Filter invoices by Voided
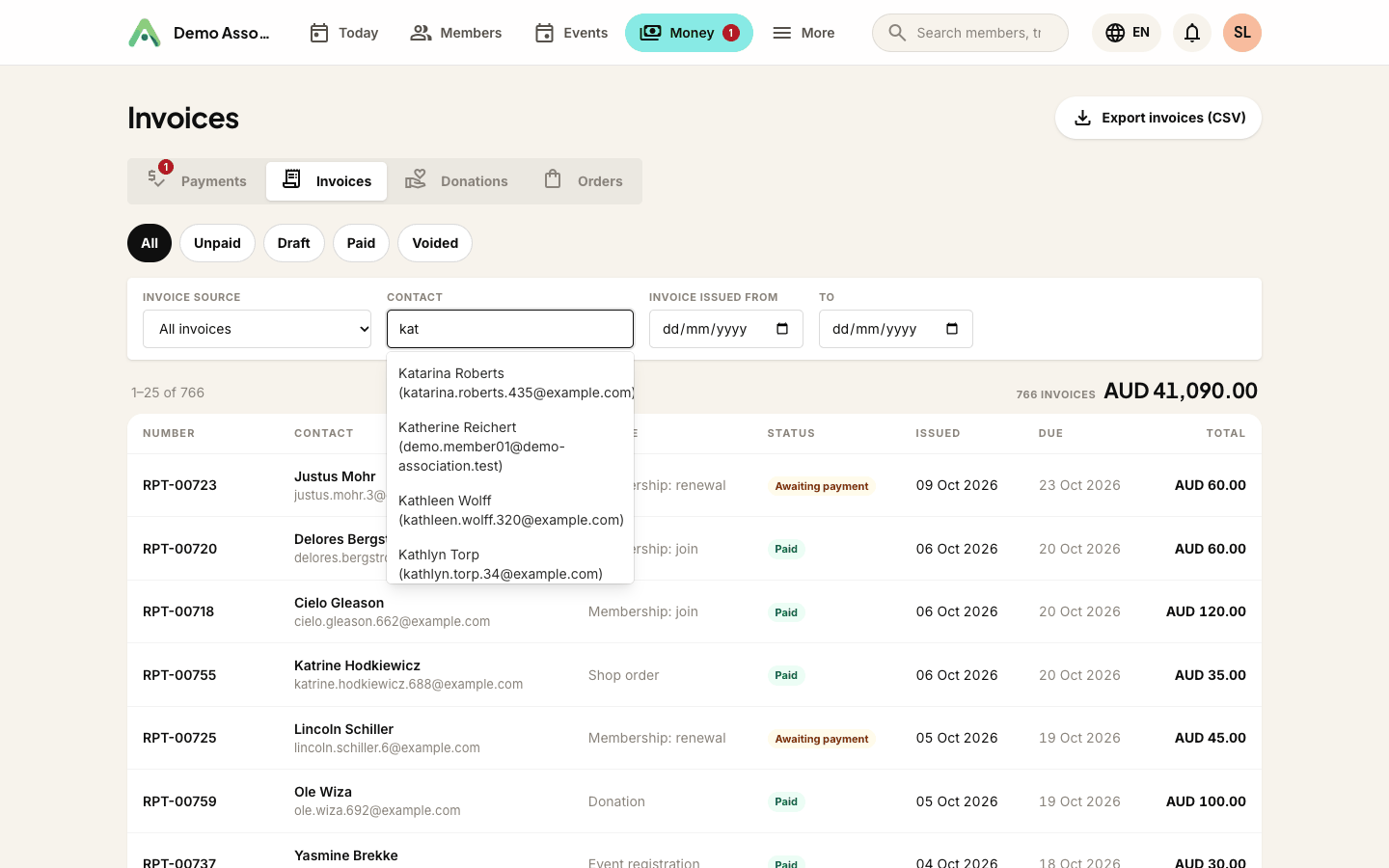The height and width of the screenshot is (868, 1389). click(435, 243)
